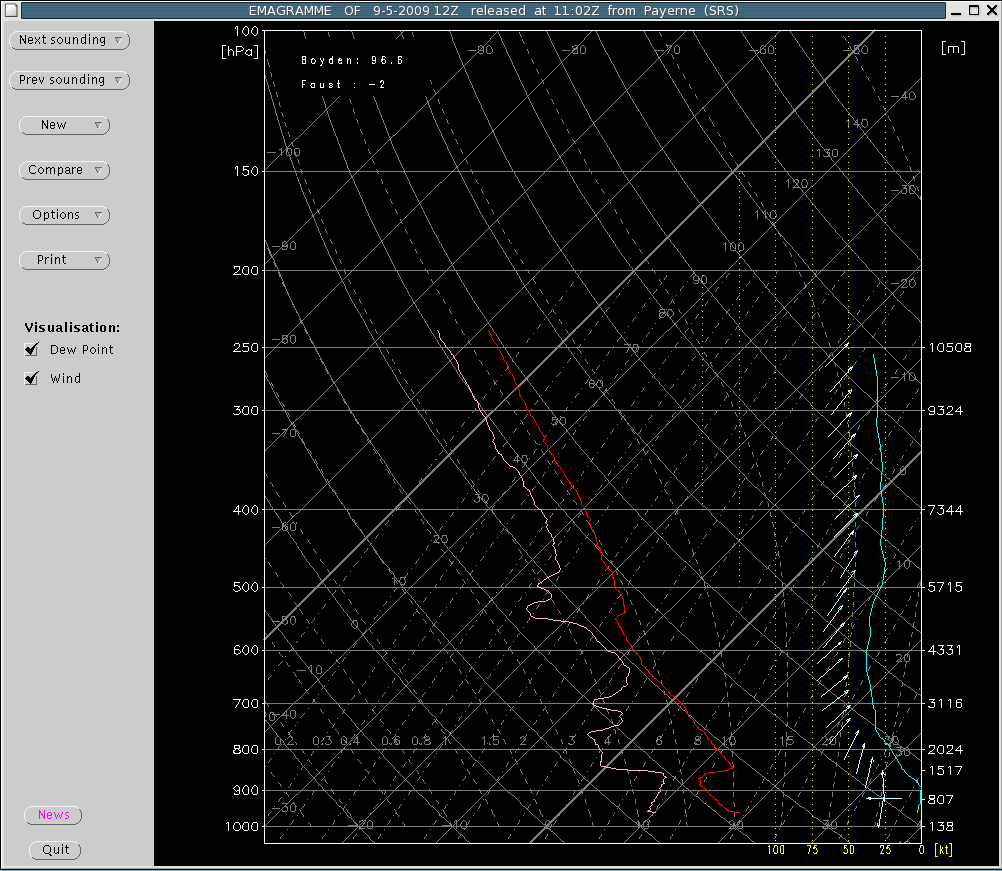Viewport: 1002px width, 871px height.
Task: Open the Prev sounding dropdown
Action: pyautogui.click(x=70, y=81)
